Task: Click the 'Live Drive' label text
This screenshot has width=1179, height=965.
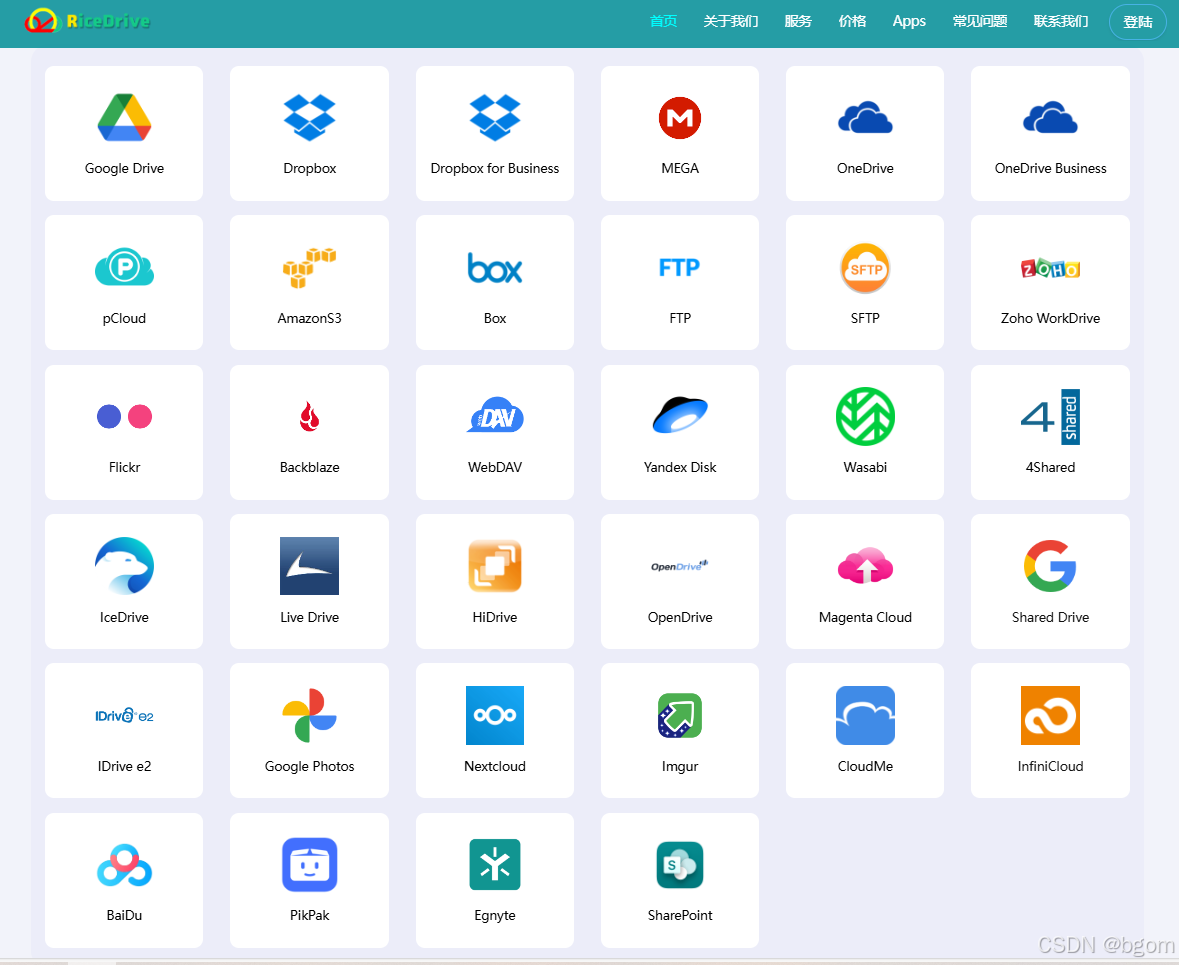Action: (309, 618)
